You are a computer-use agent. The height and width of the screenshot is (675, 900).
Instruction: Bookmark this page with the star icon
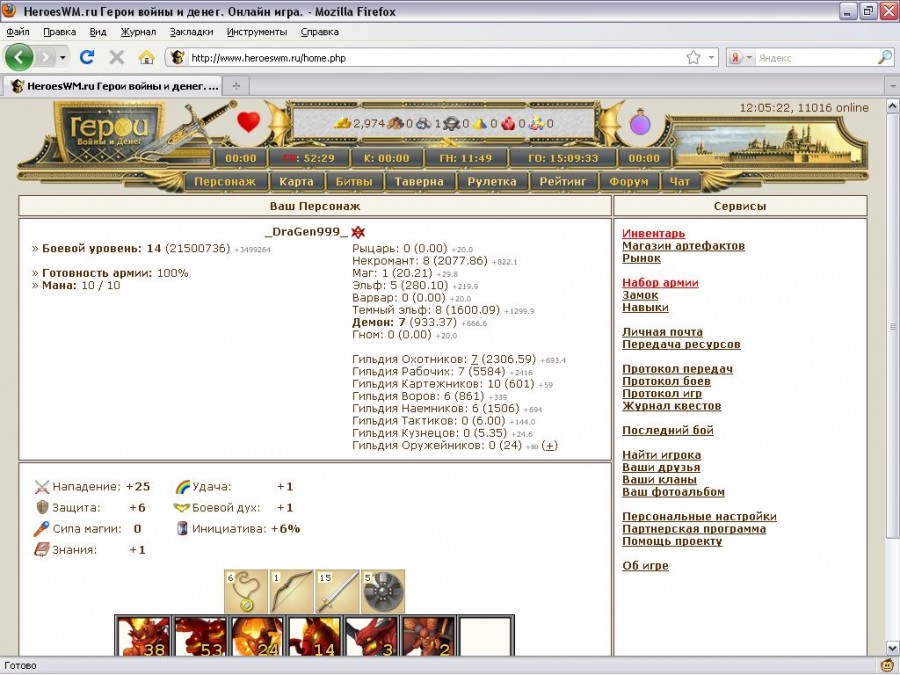click(x=693, y=57)
